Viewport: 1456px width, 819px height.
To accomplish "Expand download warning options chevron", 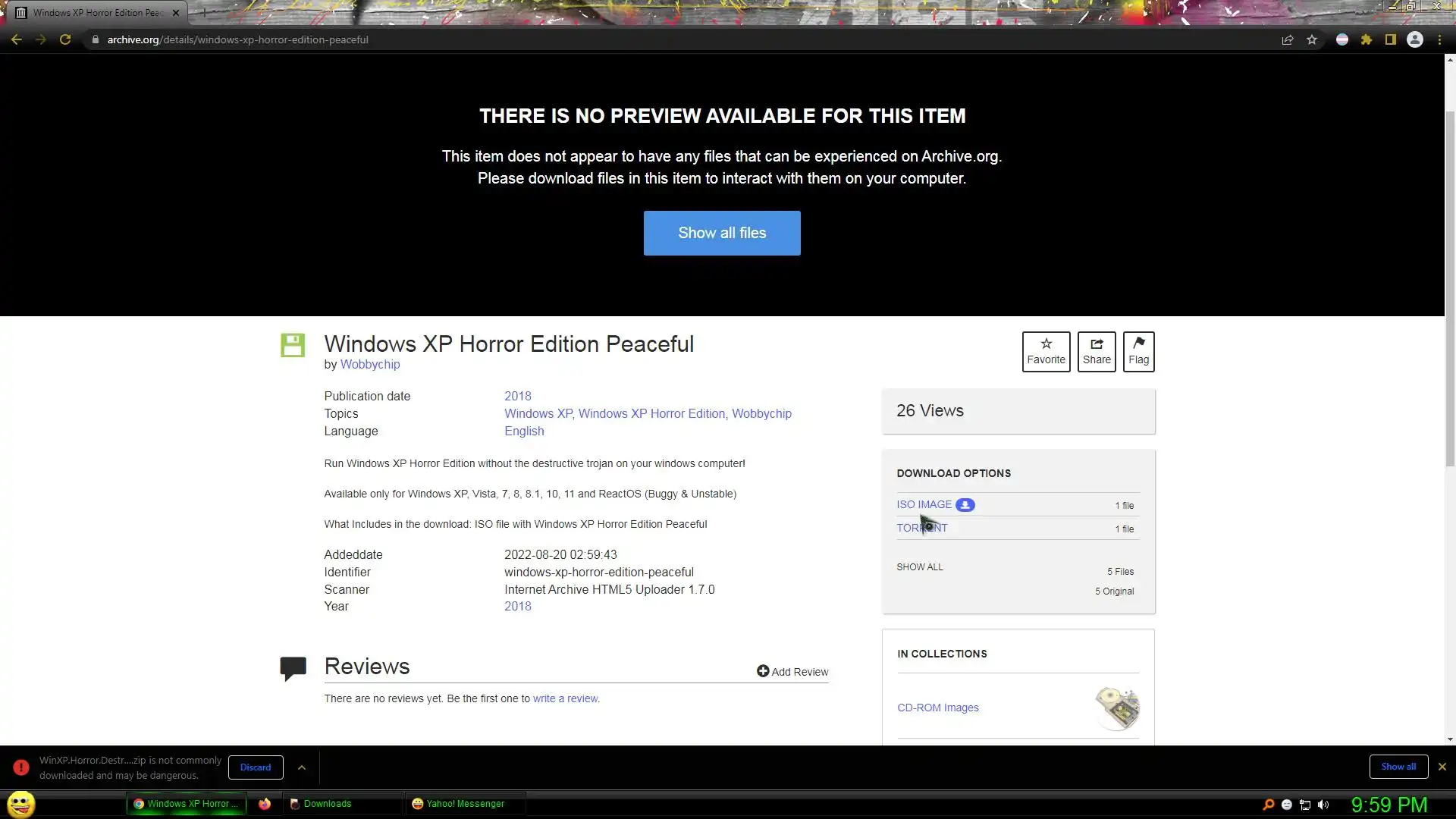I will click(x=302, y=767).
